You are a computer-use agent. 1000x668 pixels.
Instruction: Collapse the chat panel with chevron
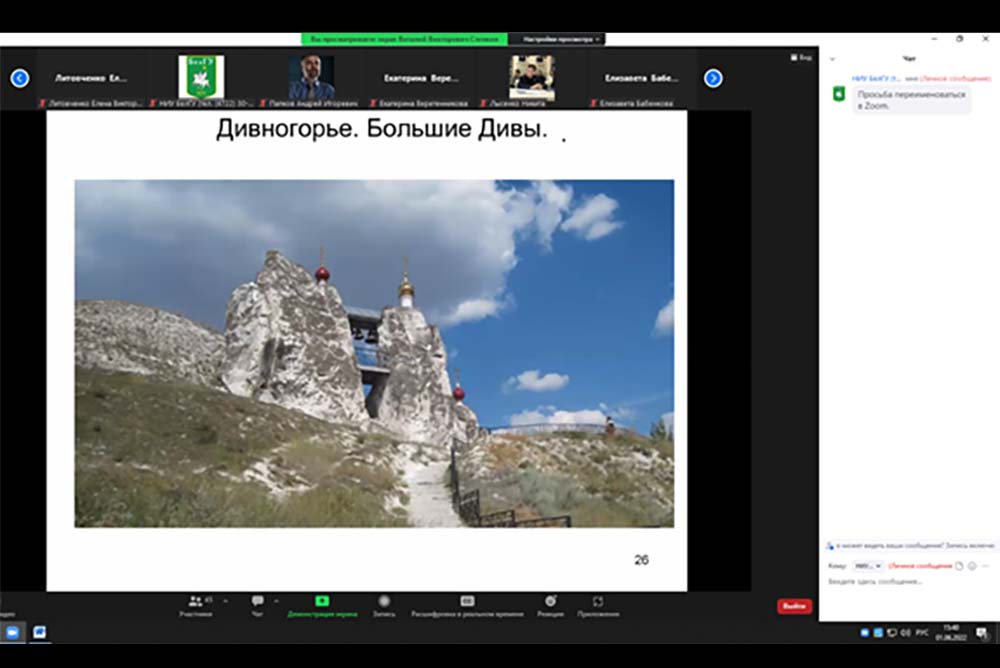pyautogui.click(x=832, y=59)
